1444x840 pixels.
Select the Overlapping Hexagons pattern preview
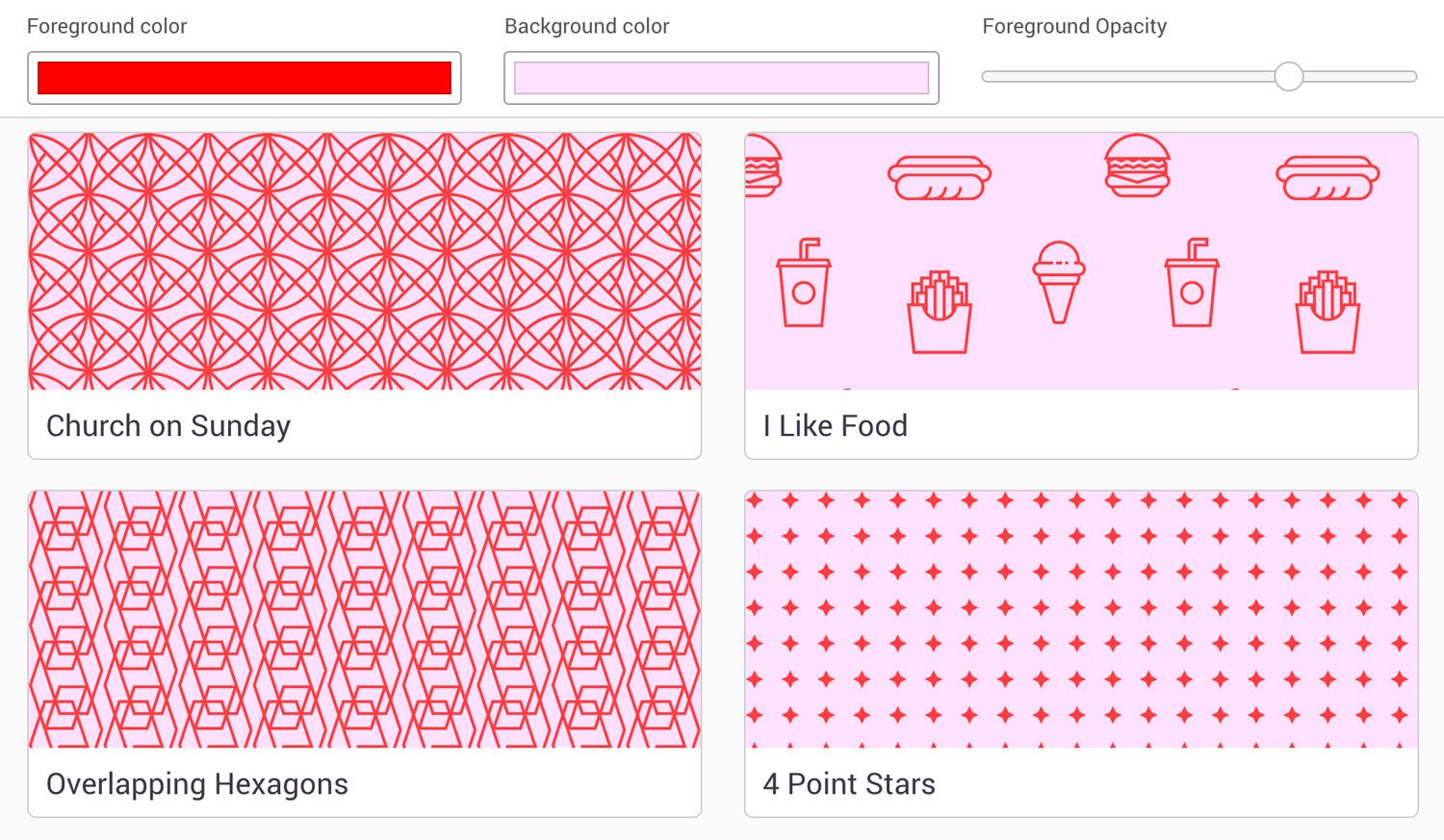365,620
